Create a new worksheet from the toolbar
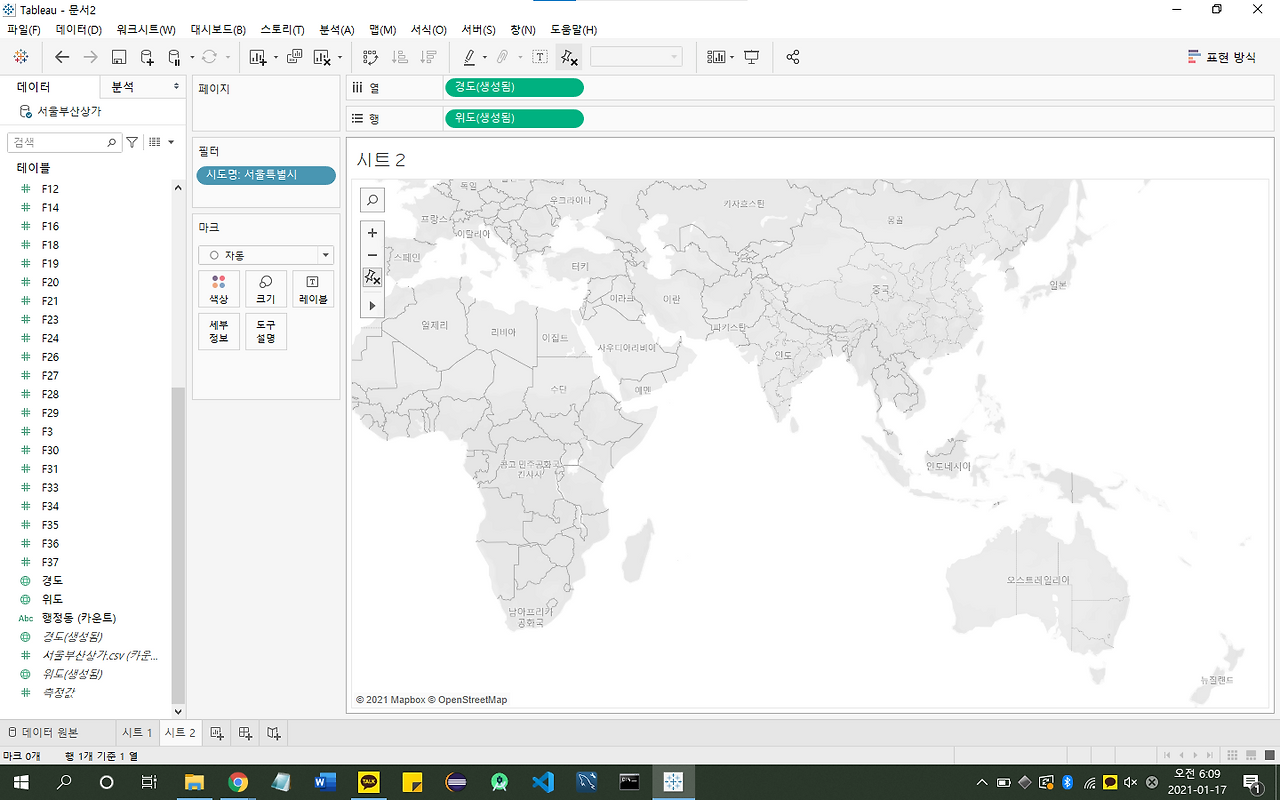The height and width of the screenshot is (800, 1280). (x=257, y=57)
